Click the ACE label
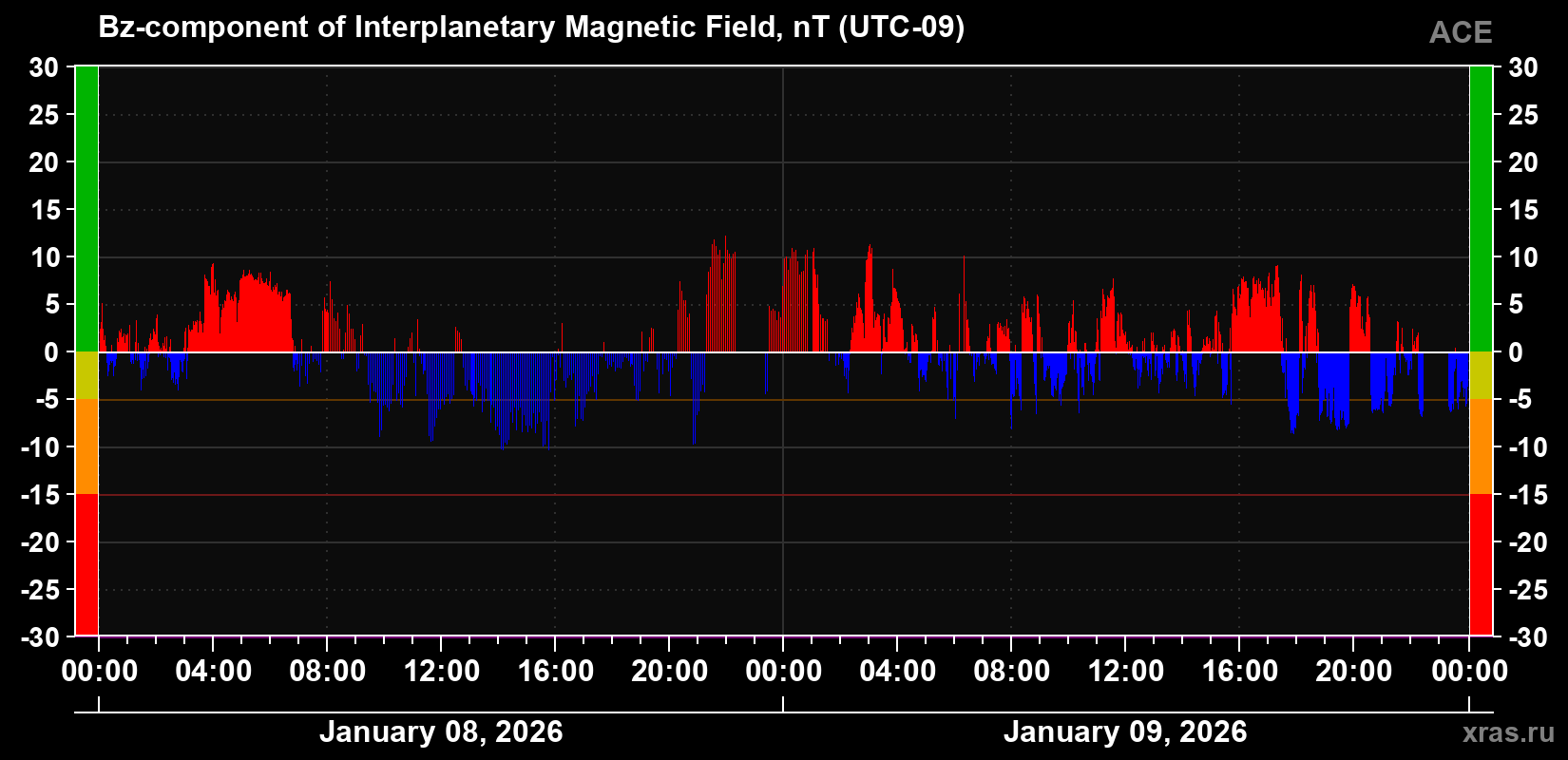This screenshot has height=760, width=1568. point(1461,33)
